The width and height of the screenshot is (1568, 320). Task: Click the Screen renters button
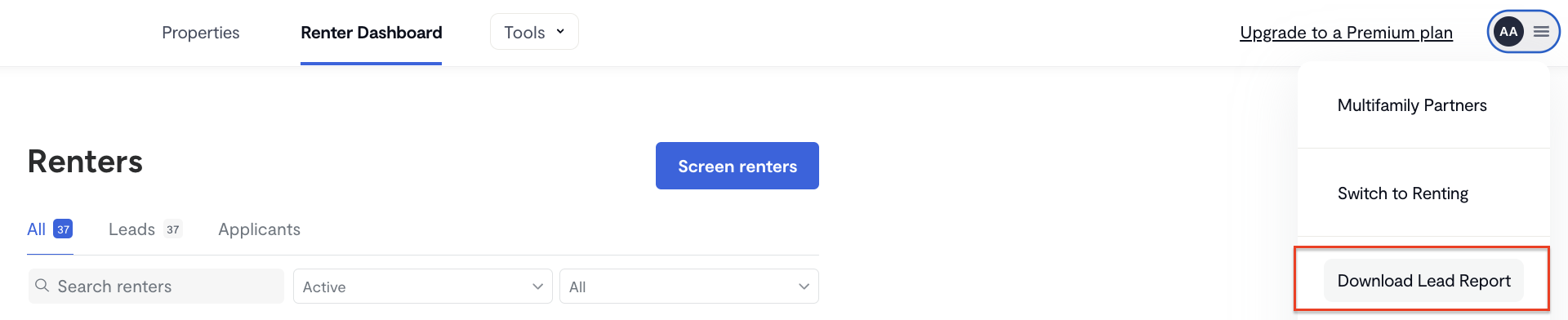click(737, 166)
